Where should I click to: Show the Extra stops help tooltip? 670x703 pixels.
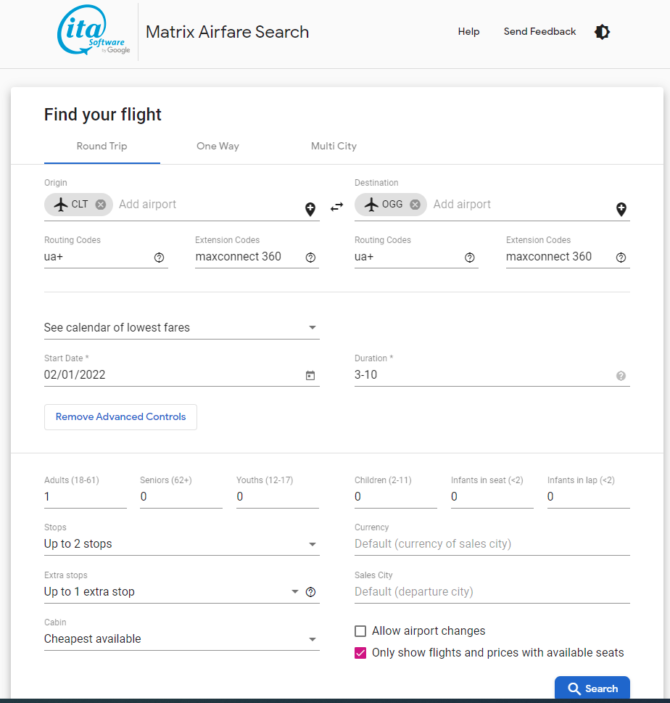(x=310, y=592)
